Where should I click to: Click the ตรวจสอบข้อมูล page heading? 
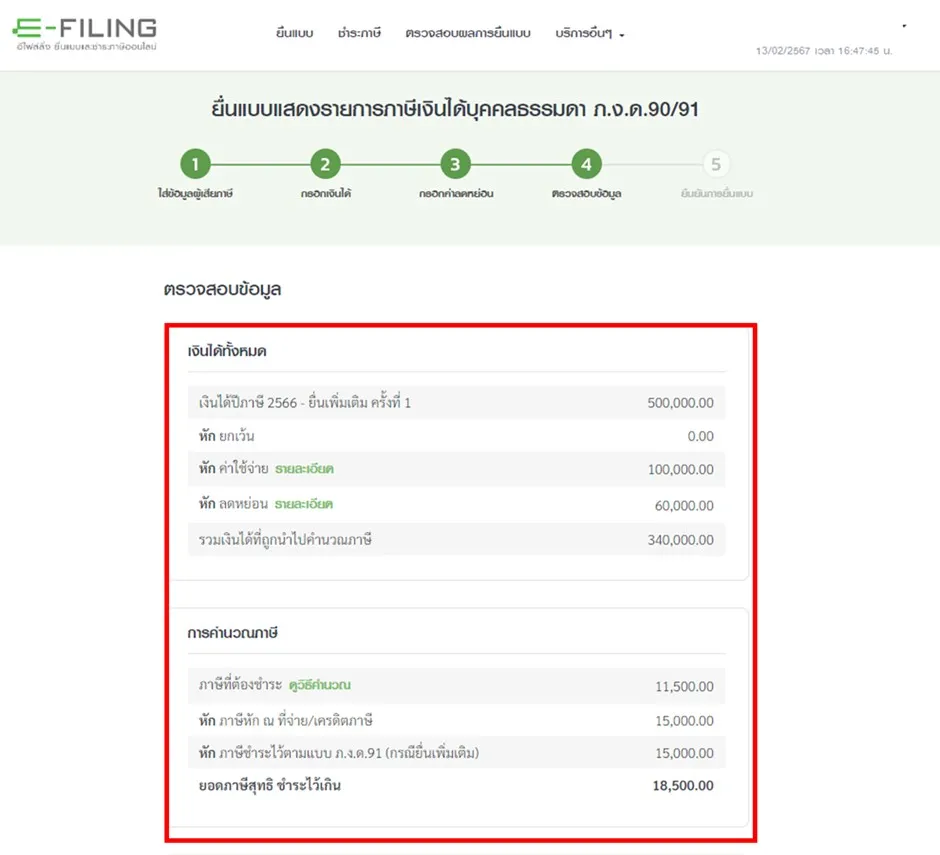(222, 289)
